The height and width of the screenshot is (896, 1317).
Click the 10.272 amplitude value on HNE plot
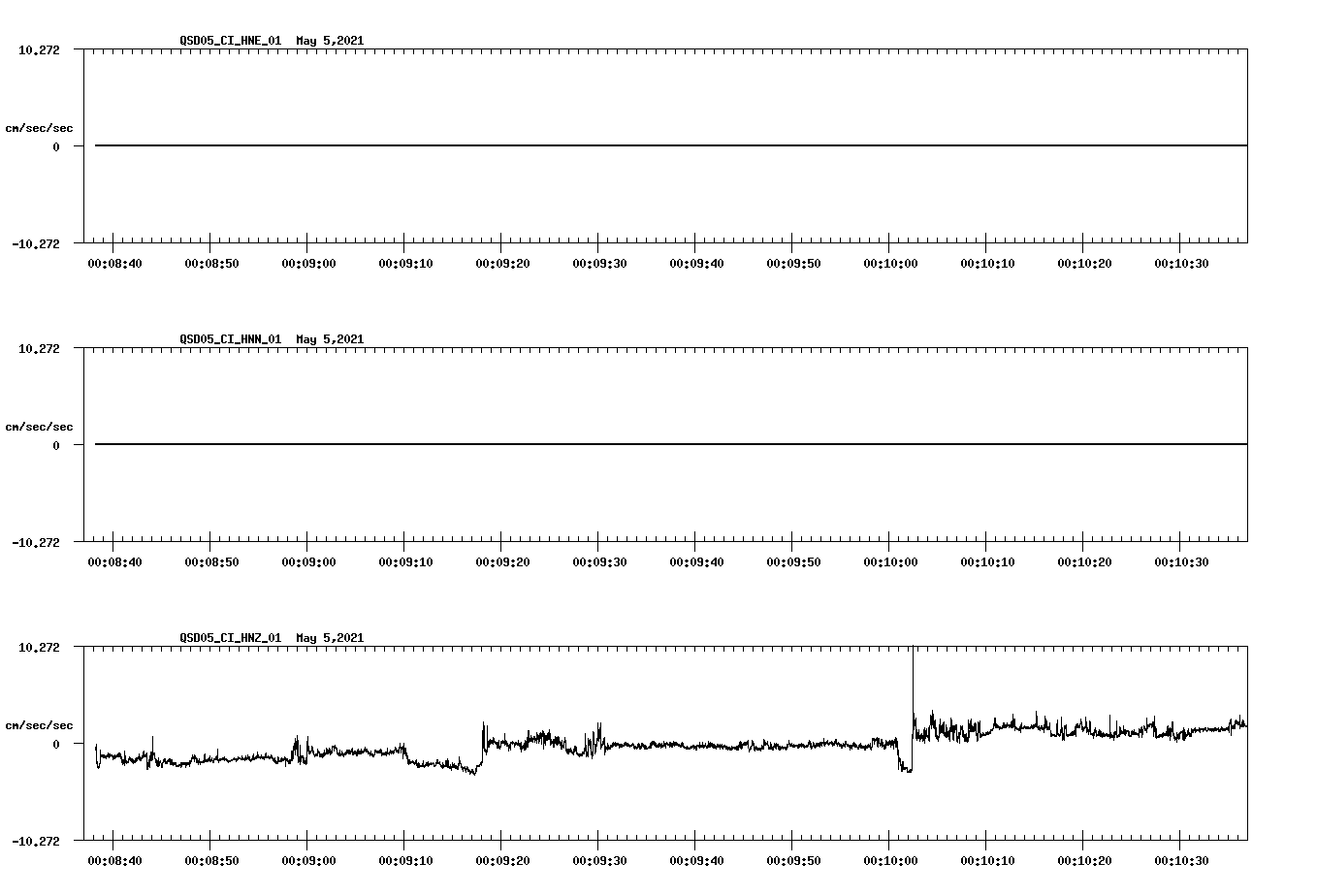click(x=39, y=50)
